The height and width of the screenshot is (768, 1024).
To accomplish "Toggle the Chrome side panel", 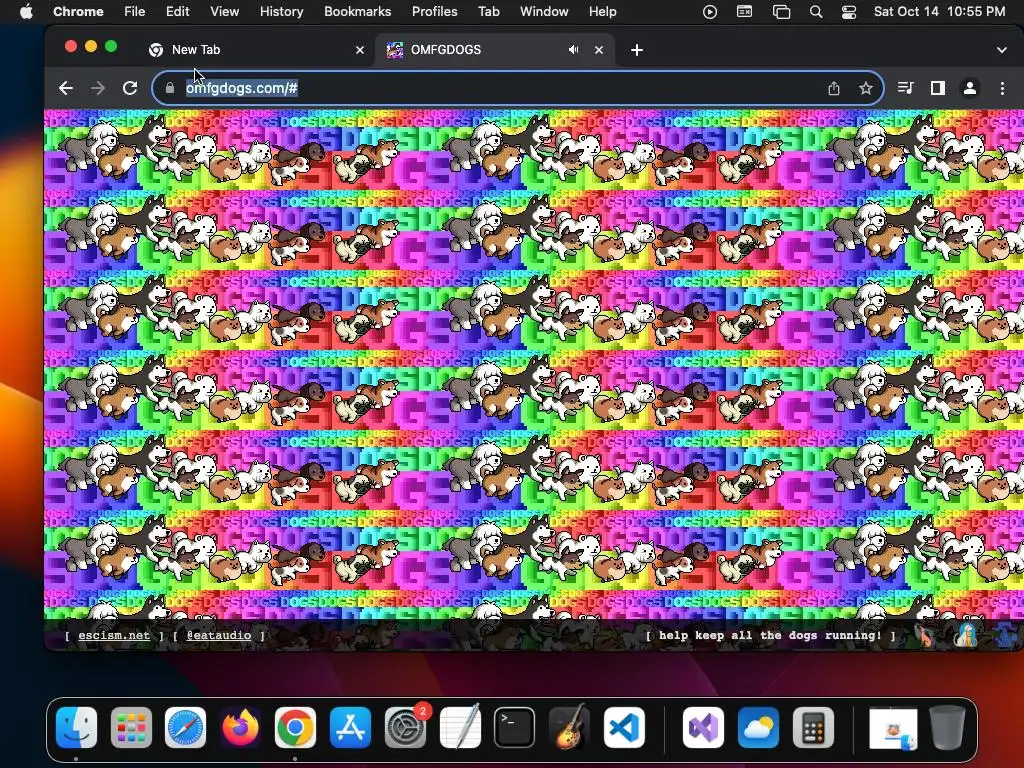I will 938,88.
